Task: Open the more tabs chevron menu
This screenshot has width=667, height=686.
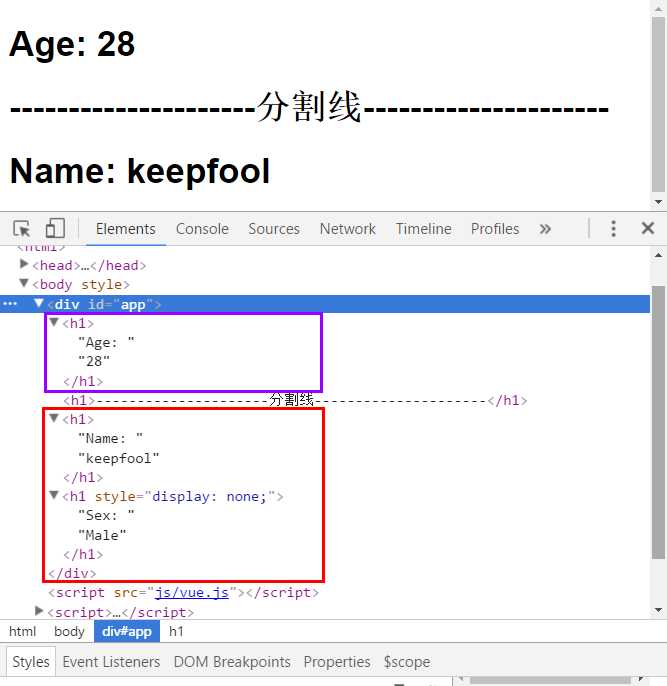Action: tap(545, 229)
